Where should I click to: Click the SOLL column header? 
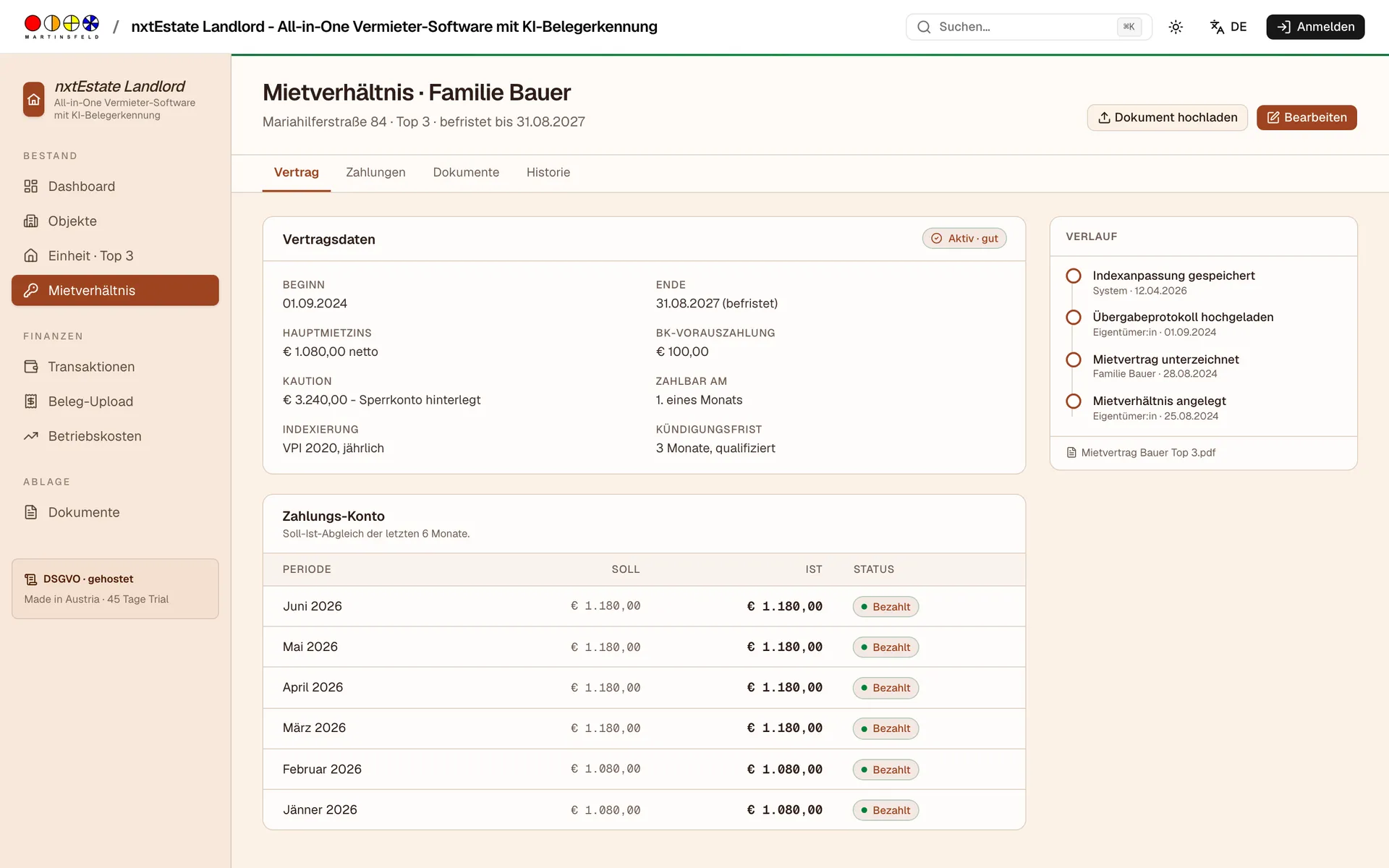[x=626, y=569]
